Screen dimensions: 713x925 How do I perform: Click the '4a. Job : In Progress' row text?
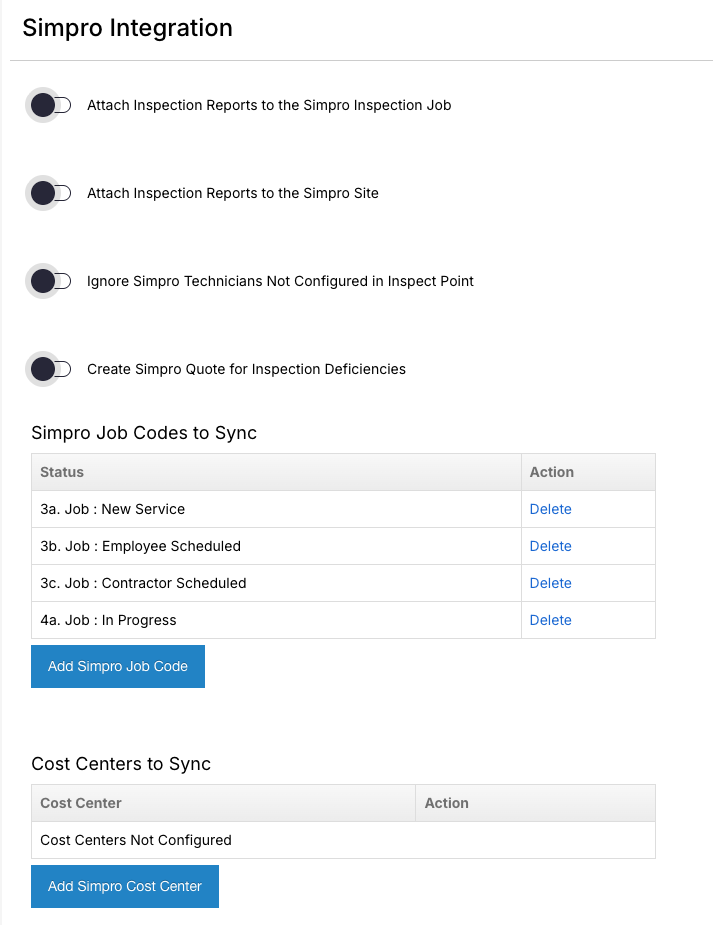pos(108,620)
